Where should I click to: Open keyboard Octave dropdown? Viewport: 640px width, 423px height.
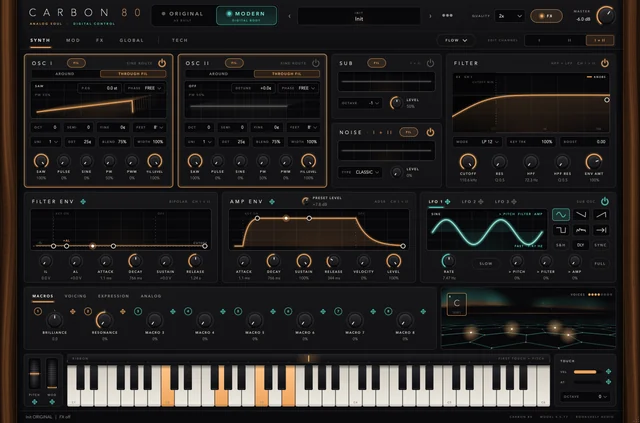[x=584, y=396]
